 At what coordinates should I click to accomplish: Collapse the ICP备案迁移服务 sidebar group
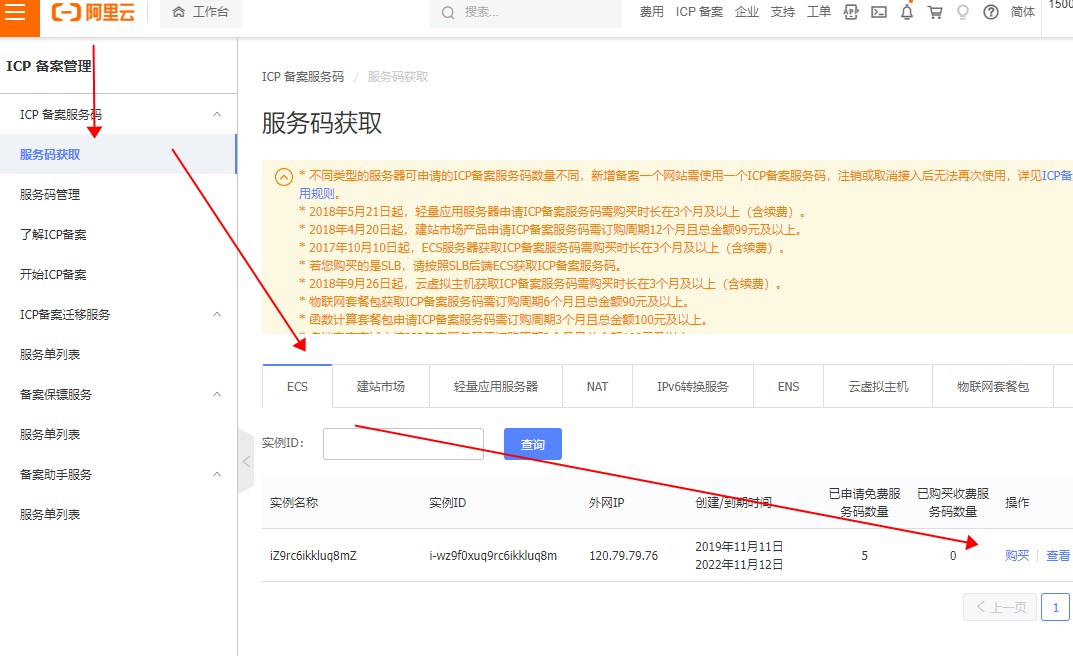[x=217, y=315]
